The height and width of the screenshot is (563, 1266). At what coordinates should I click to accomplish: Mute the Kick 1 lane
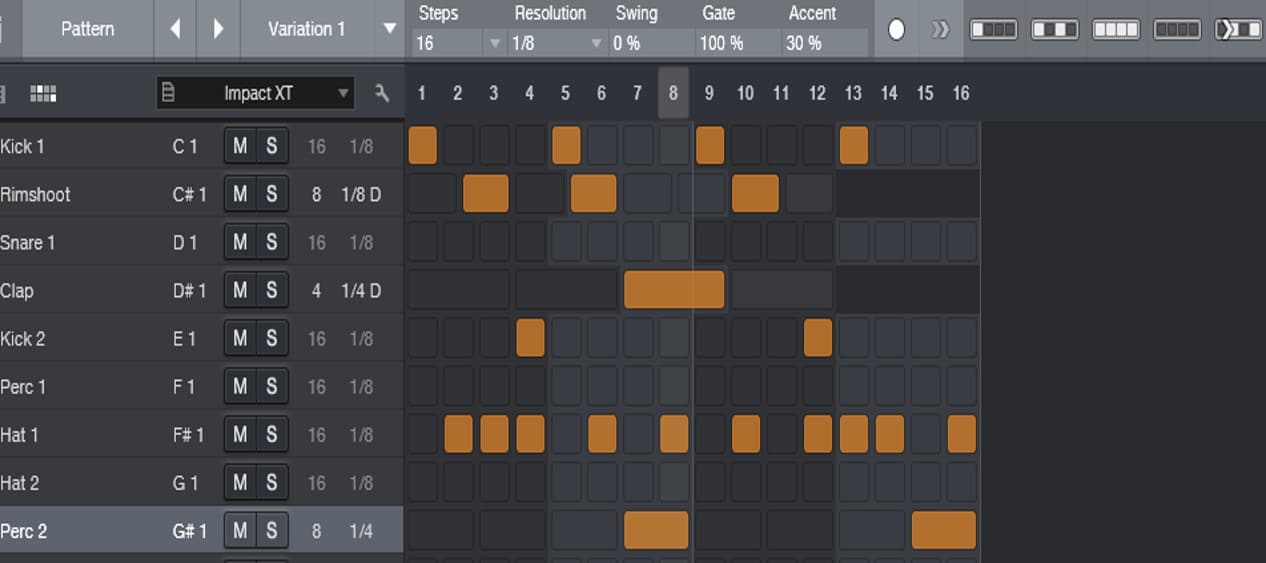tap(240, 146)
